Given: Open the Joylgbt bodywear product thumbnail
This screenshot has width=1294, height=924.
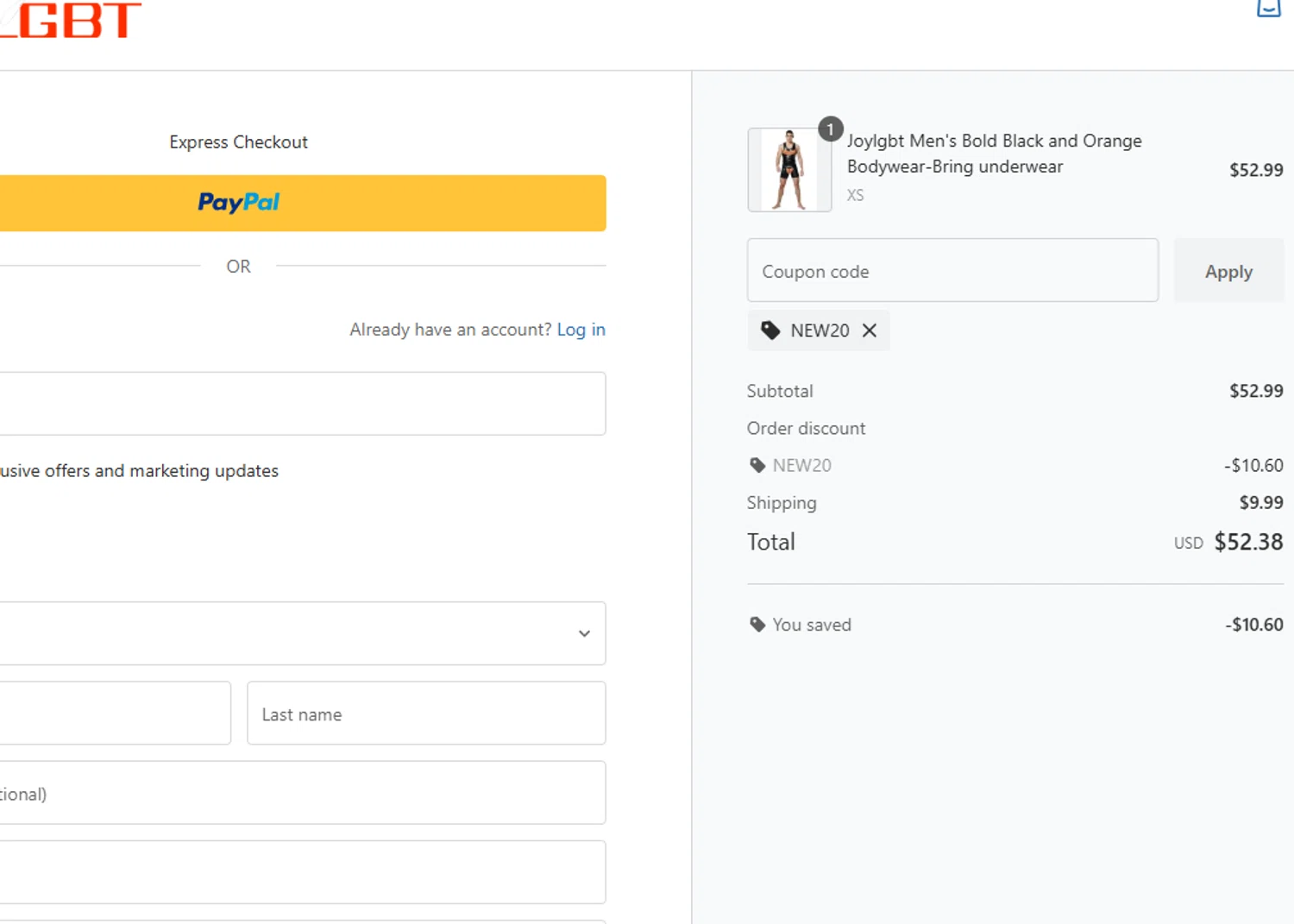Looking at the screenshot, I should coord(789,170).
